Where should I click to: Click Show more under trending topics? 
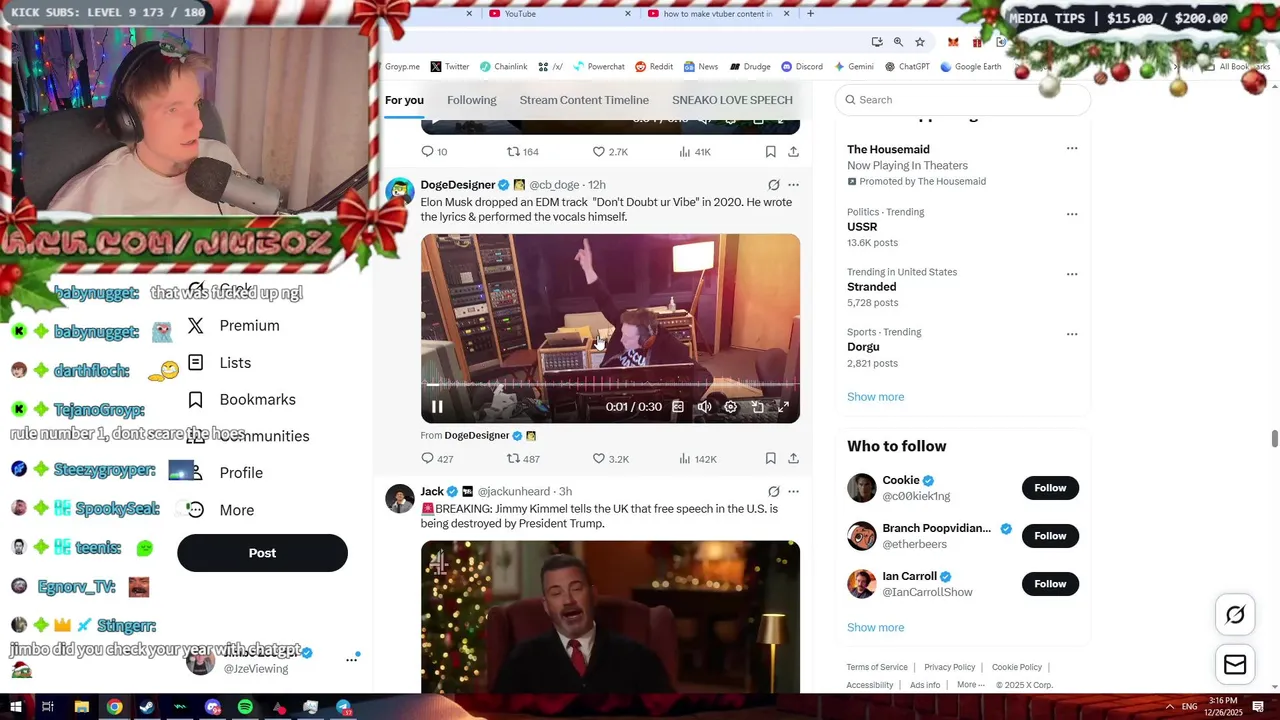coord(875,397)
